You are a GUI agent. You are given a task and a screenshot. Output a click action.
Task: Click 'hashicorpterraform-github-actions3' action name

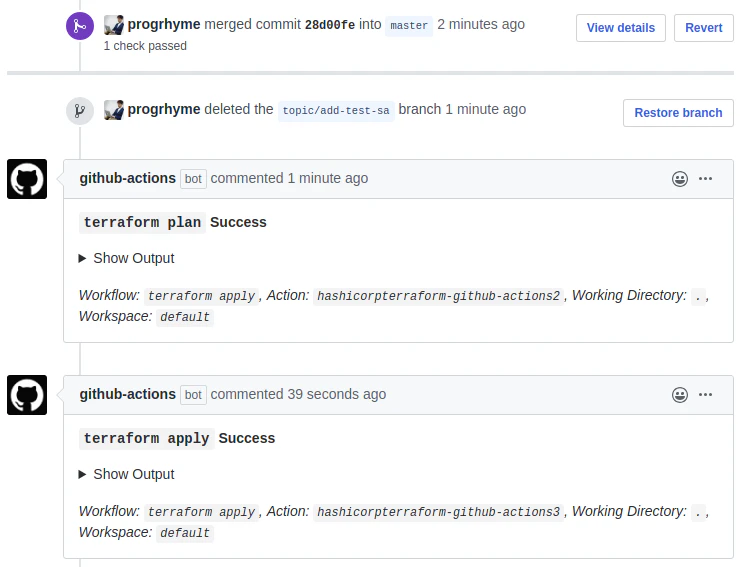tap(438, 512)
